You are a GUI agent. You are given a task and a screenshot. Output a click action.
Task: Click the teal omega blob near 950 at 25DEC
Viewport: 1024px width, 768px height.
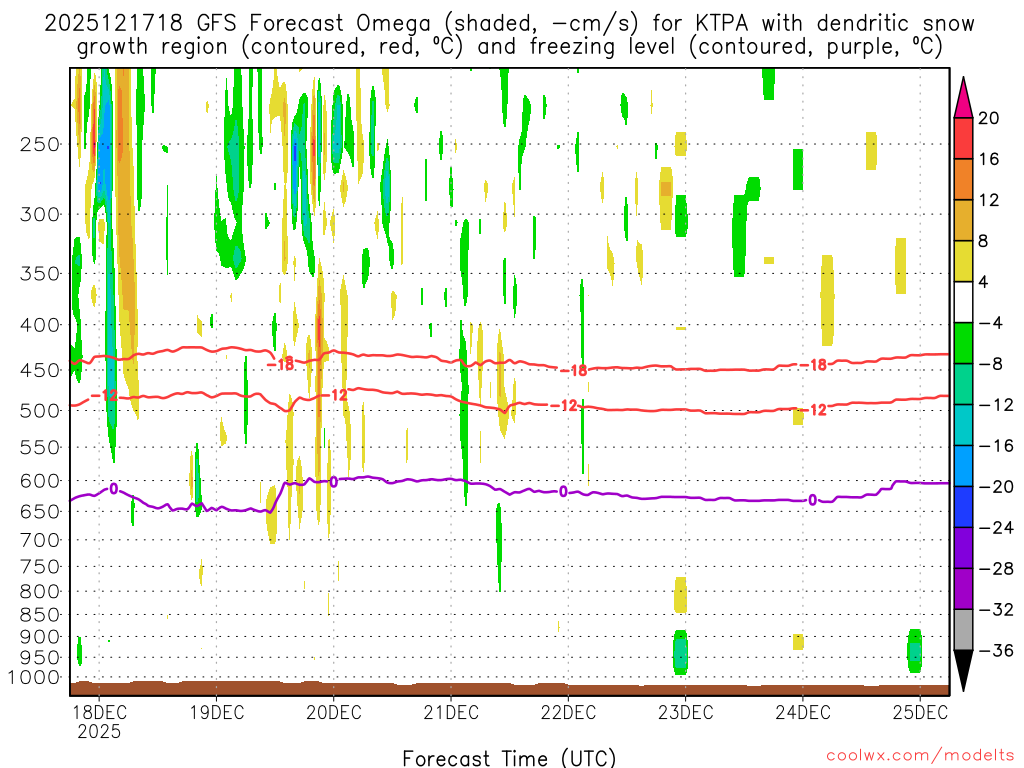click(x=914, y=651)
